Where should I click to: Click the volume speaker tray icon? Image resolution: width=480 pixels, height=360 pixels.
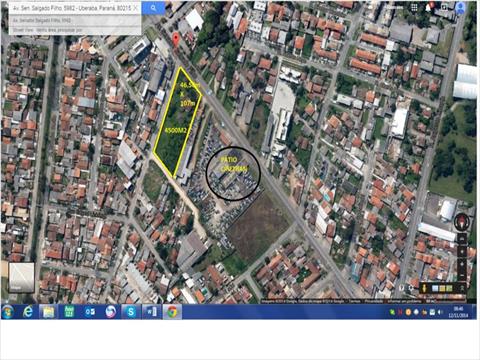(x=440, y=312)
